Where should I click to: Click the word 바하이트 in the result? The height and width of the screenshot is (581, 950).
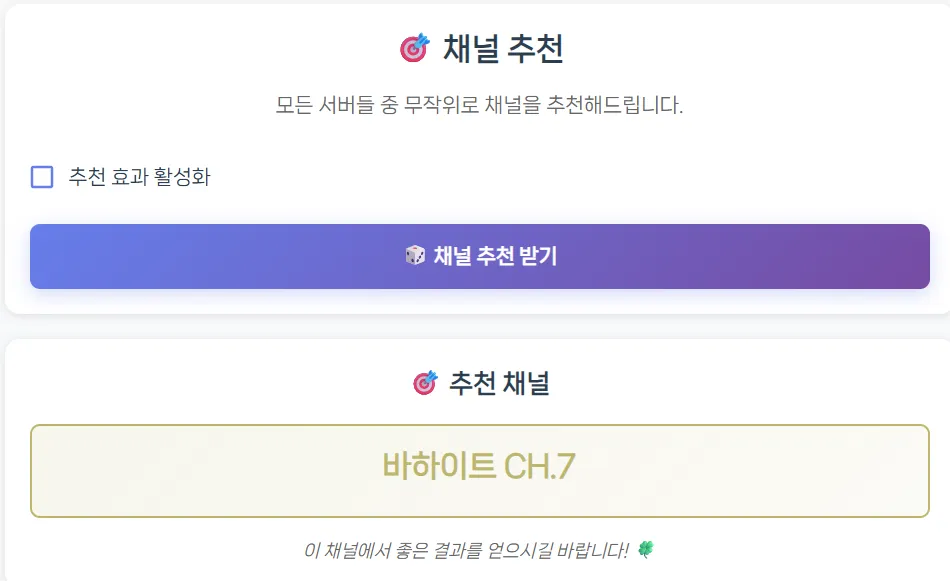[438, 466]
